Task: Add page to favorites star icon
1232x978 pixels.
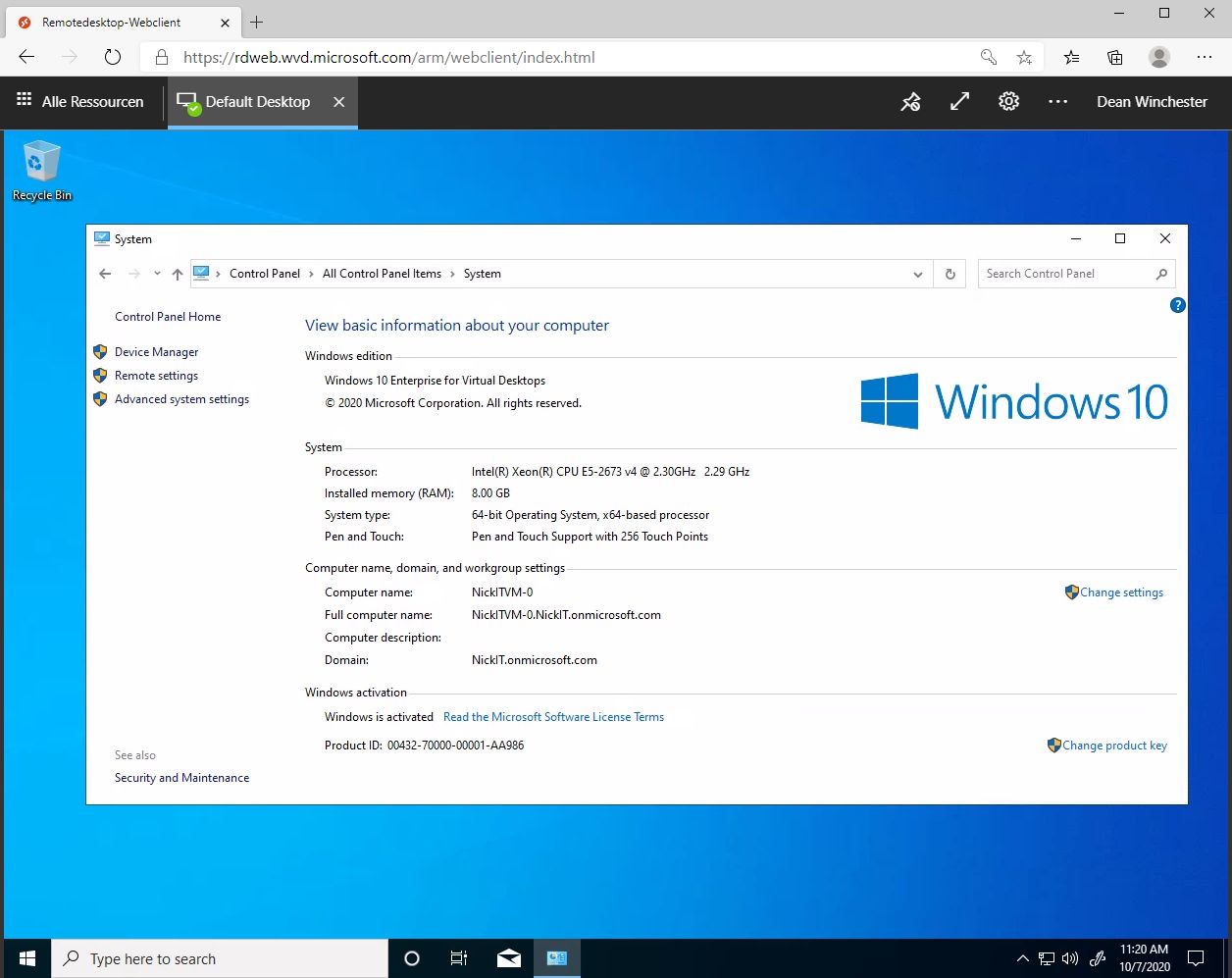Action: pyautogui.click(x=1024, y=57)
